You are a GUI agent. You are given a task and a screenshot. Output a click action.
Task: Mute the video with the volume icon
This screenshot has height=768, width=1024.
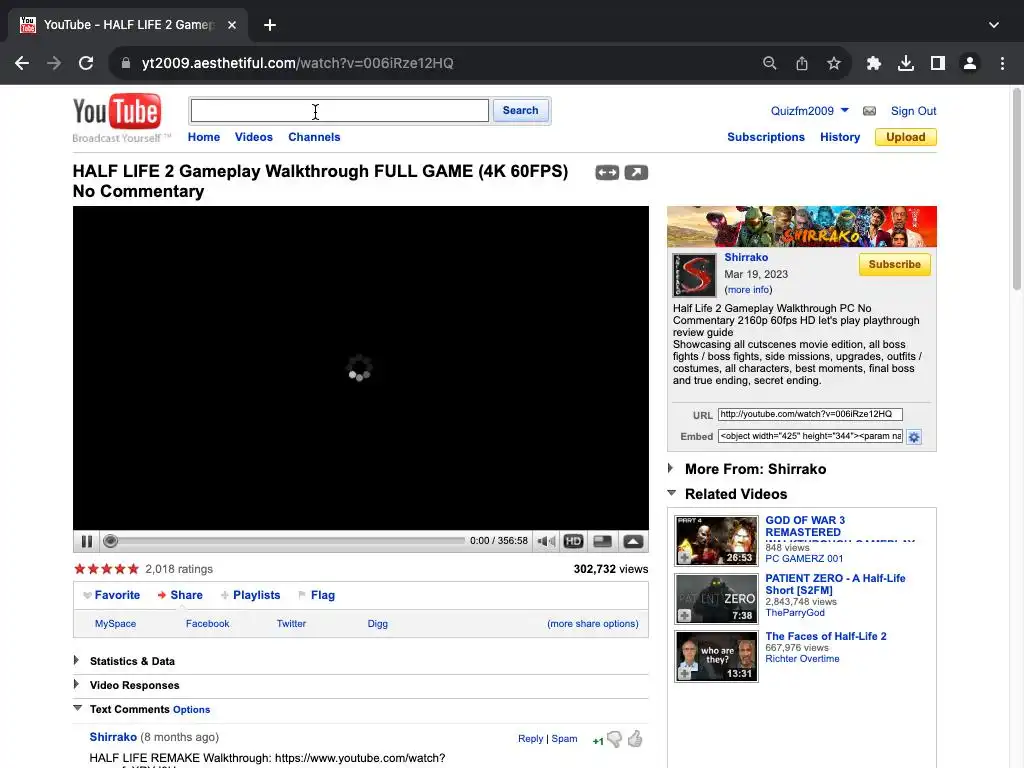click(546, 541)
